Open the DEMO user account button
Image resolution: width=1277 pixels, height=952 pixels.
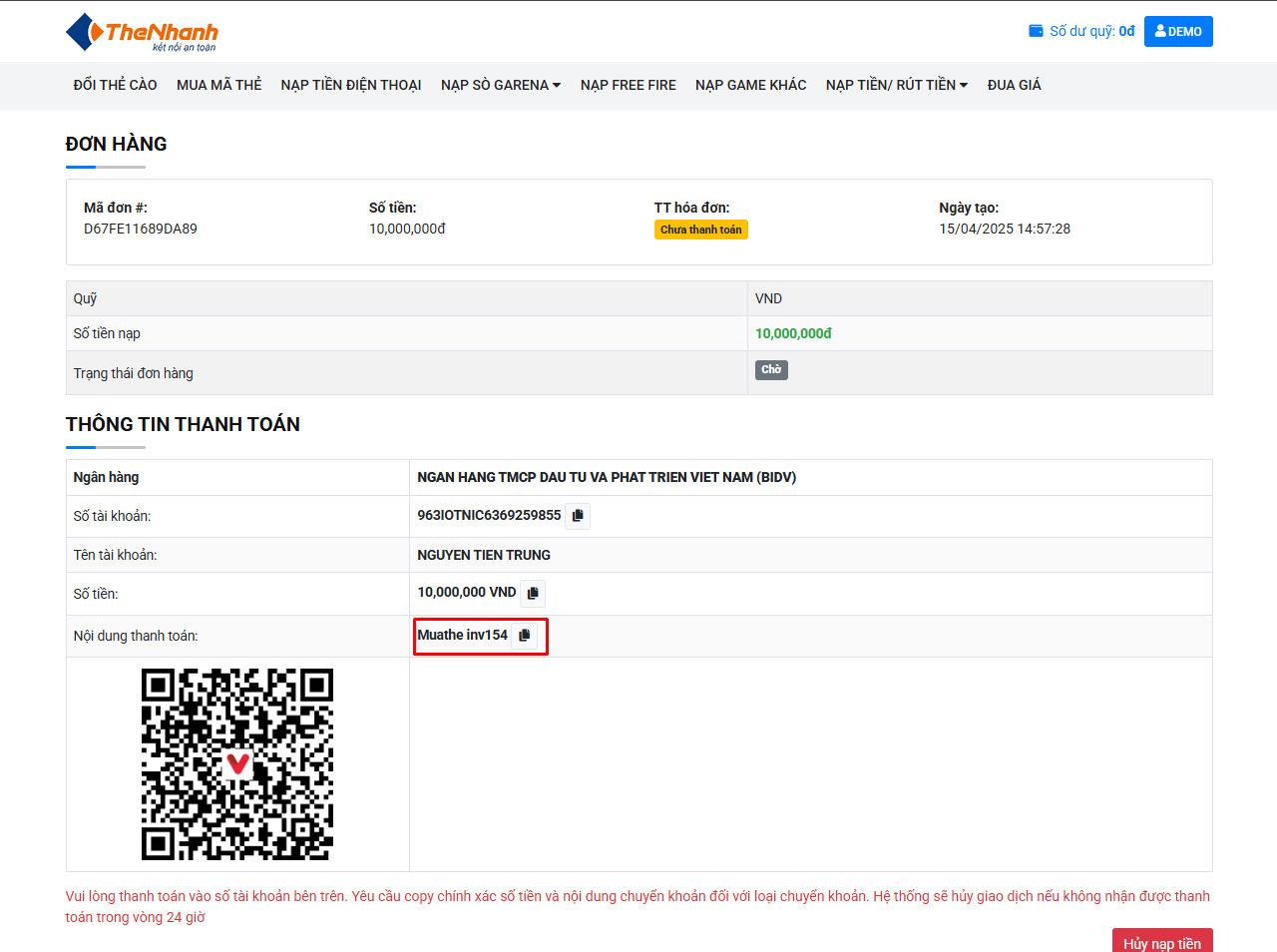pyautogui.click(x=1178, y=31)
